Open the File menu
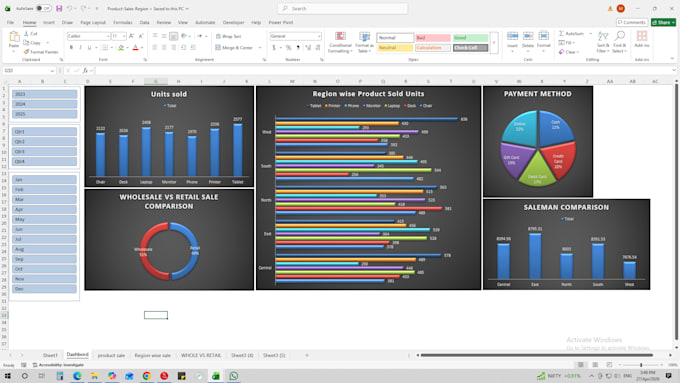 (x=10, y=22)
